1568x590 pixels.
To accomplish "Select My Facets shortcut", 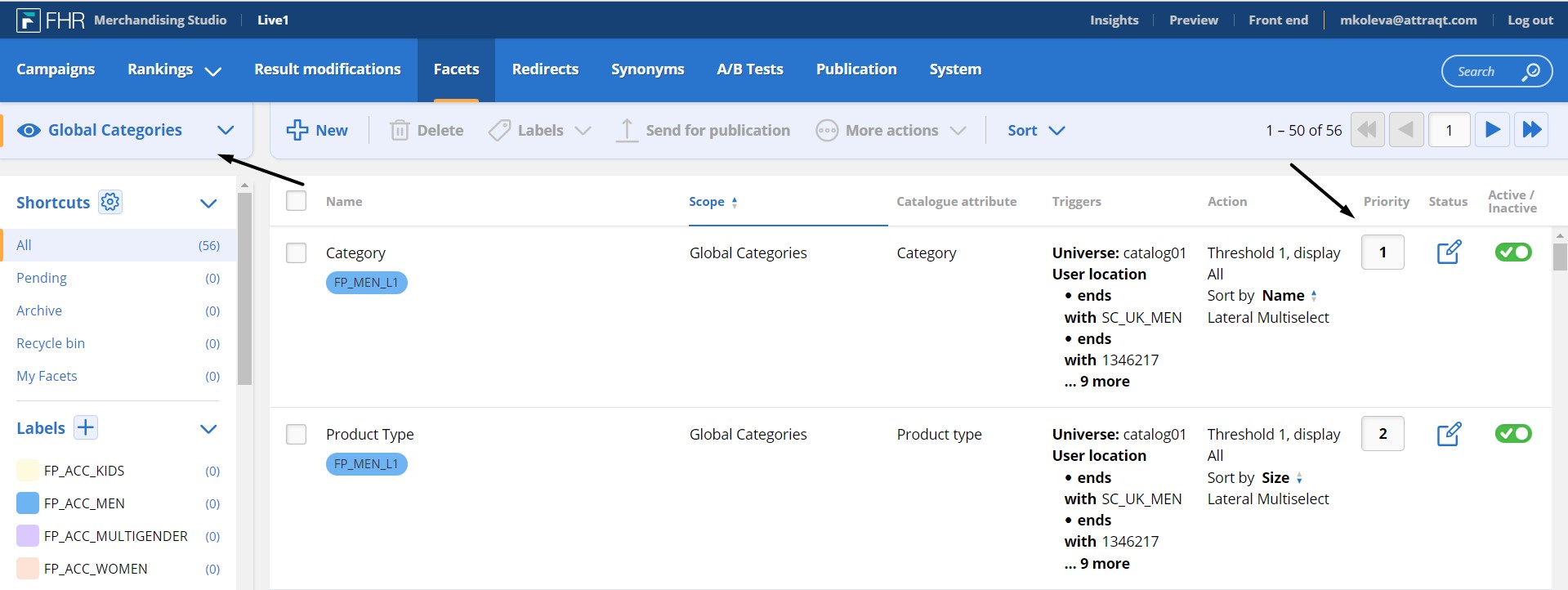I will point(118,376).
